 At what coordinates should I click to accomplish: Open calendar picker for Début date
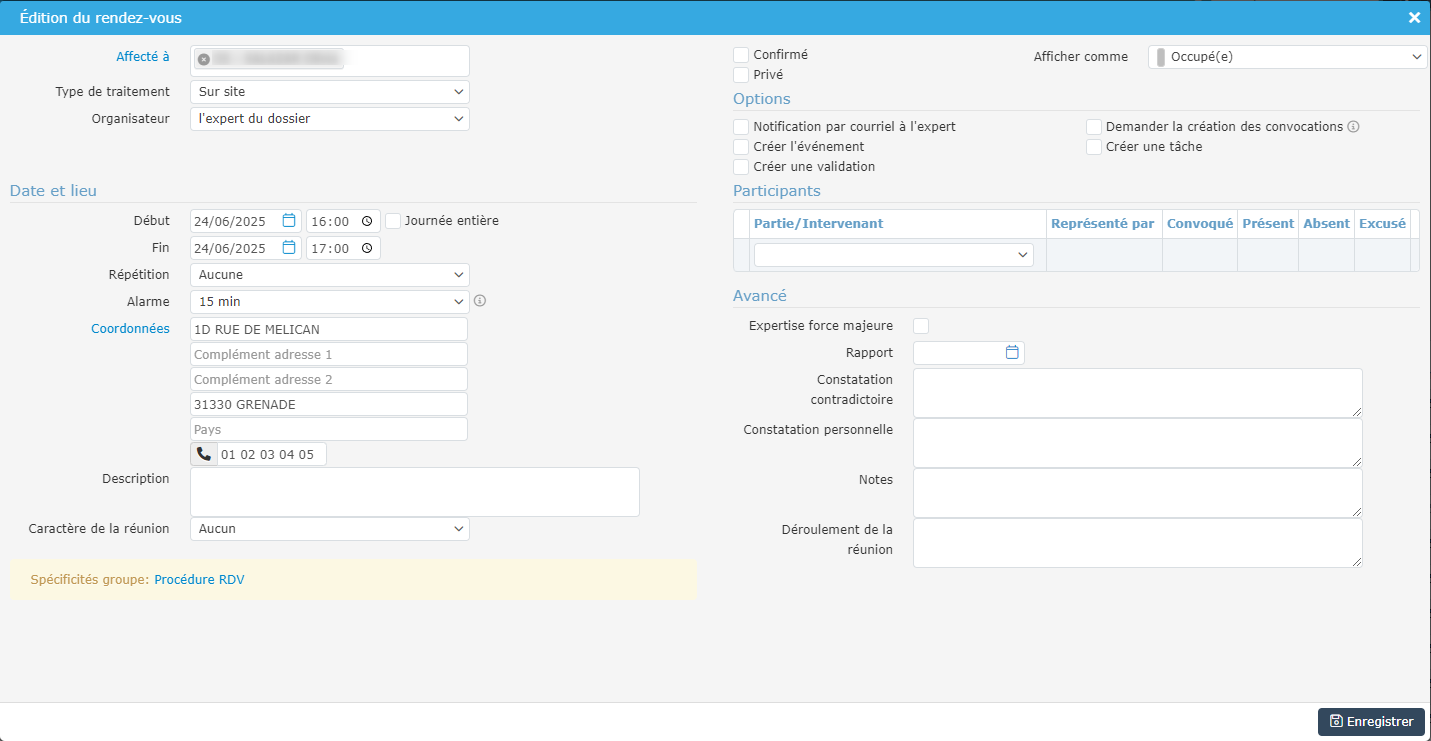[289, 221]
